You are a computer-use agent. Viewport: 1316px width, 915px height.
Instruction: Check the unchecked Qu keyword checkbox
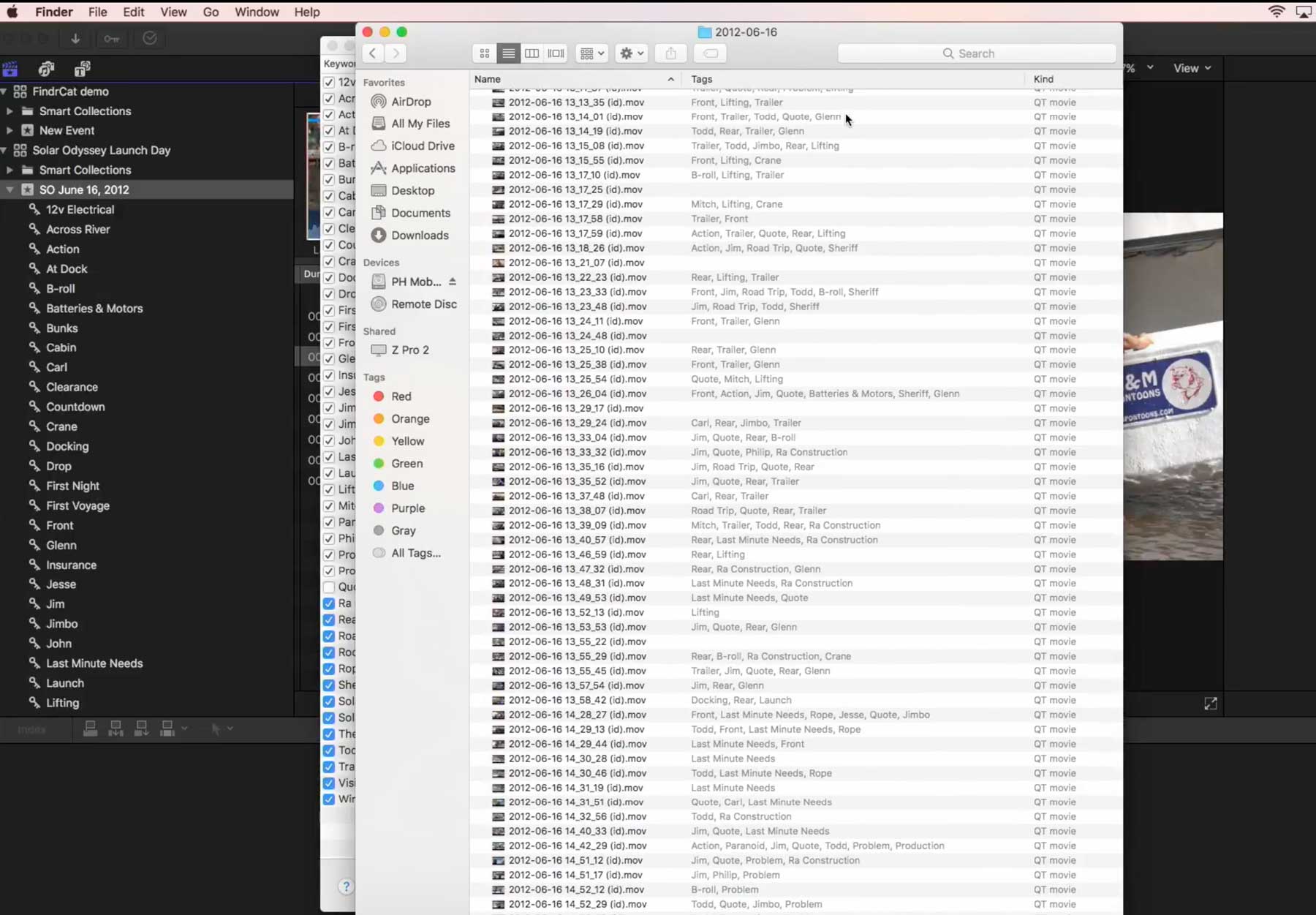pos(329,587)
